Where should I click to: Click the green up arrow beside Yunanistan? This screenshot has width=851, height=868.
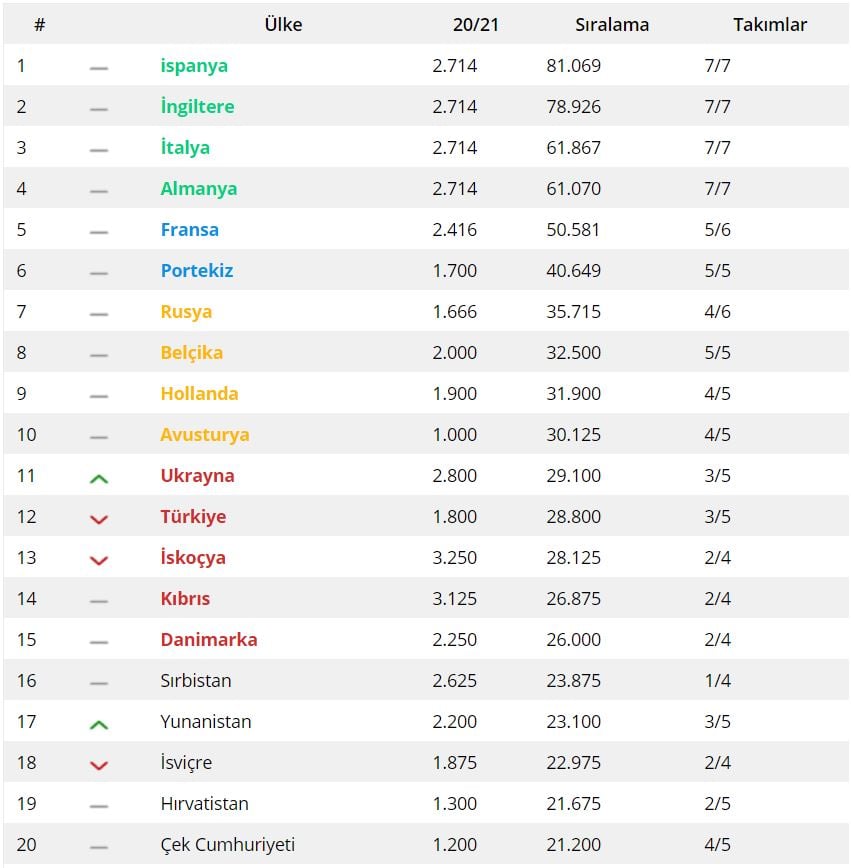coord(99,725)
